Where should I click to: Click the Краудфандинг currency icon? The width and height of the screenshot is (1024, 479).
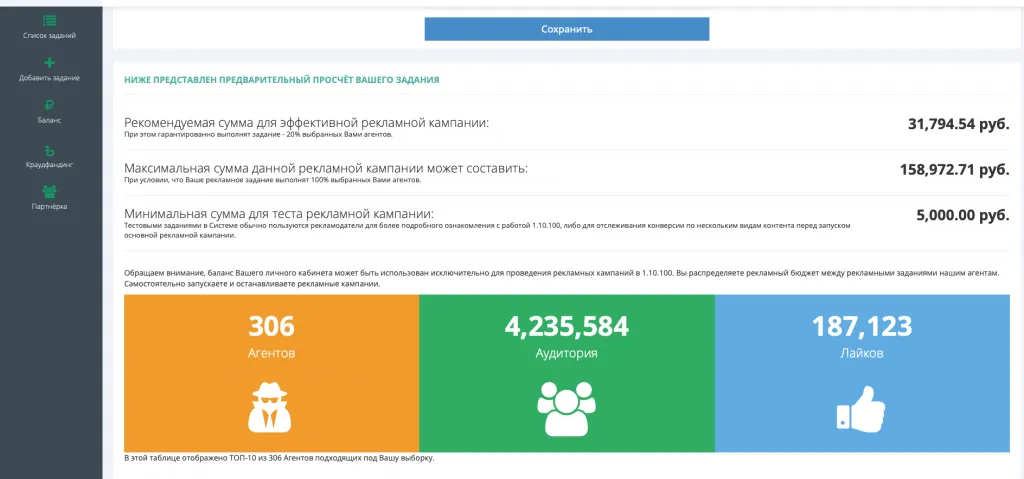pos(50,150)
